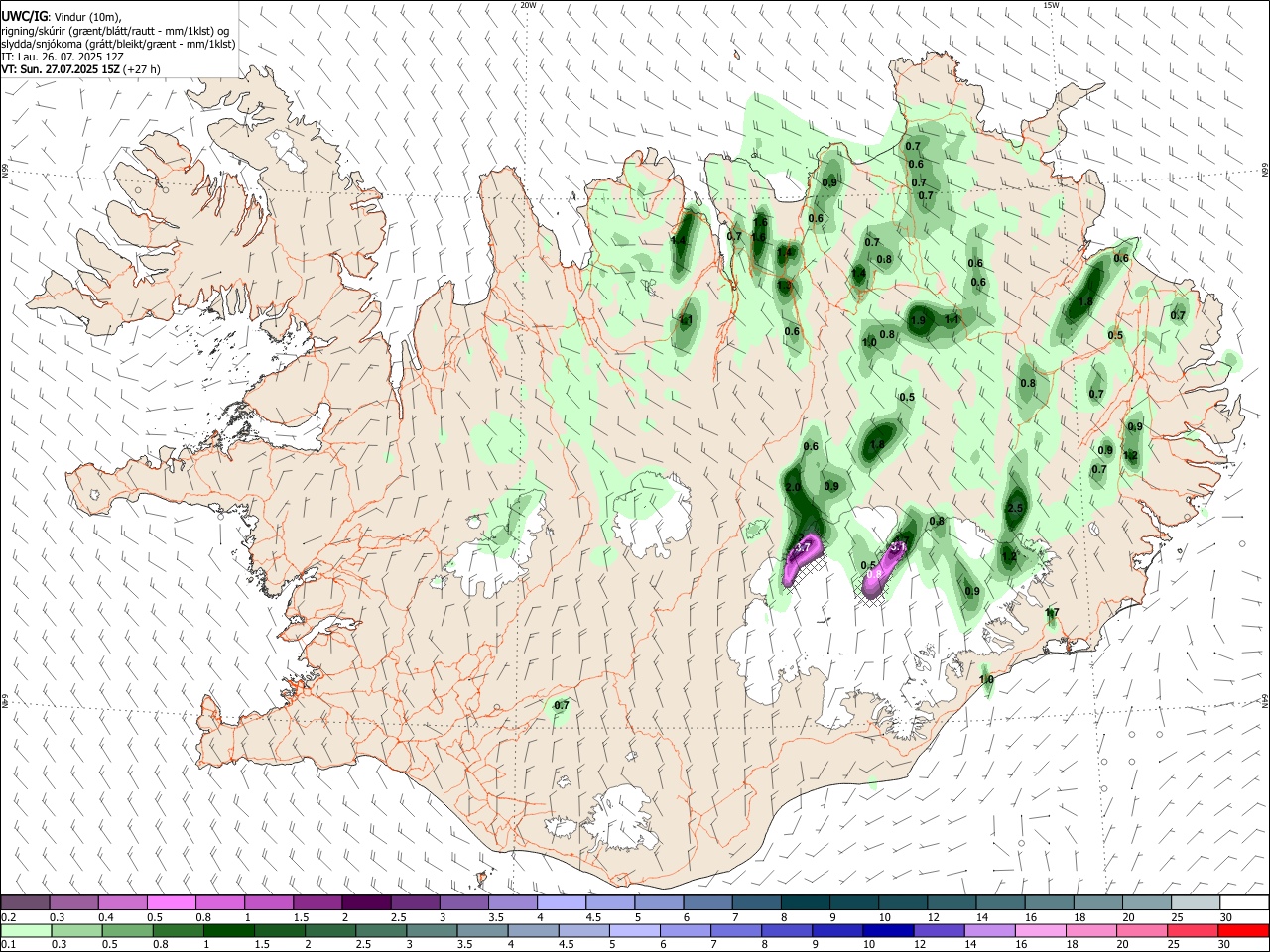Image resolution: width=1270 pixels, height=952 pixels.
Task: Click the 'rigning/skúrir' legend description line
Action: tap(115, 31)
